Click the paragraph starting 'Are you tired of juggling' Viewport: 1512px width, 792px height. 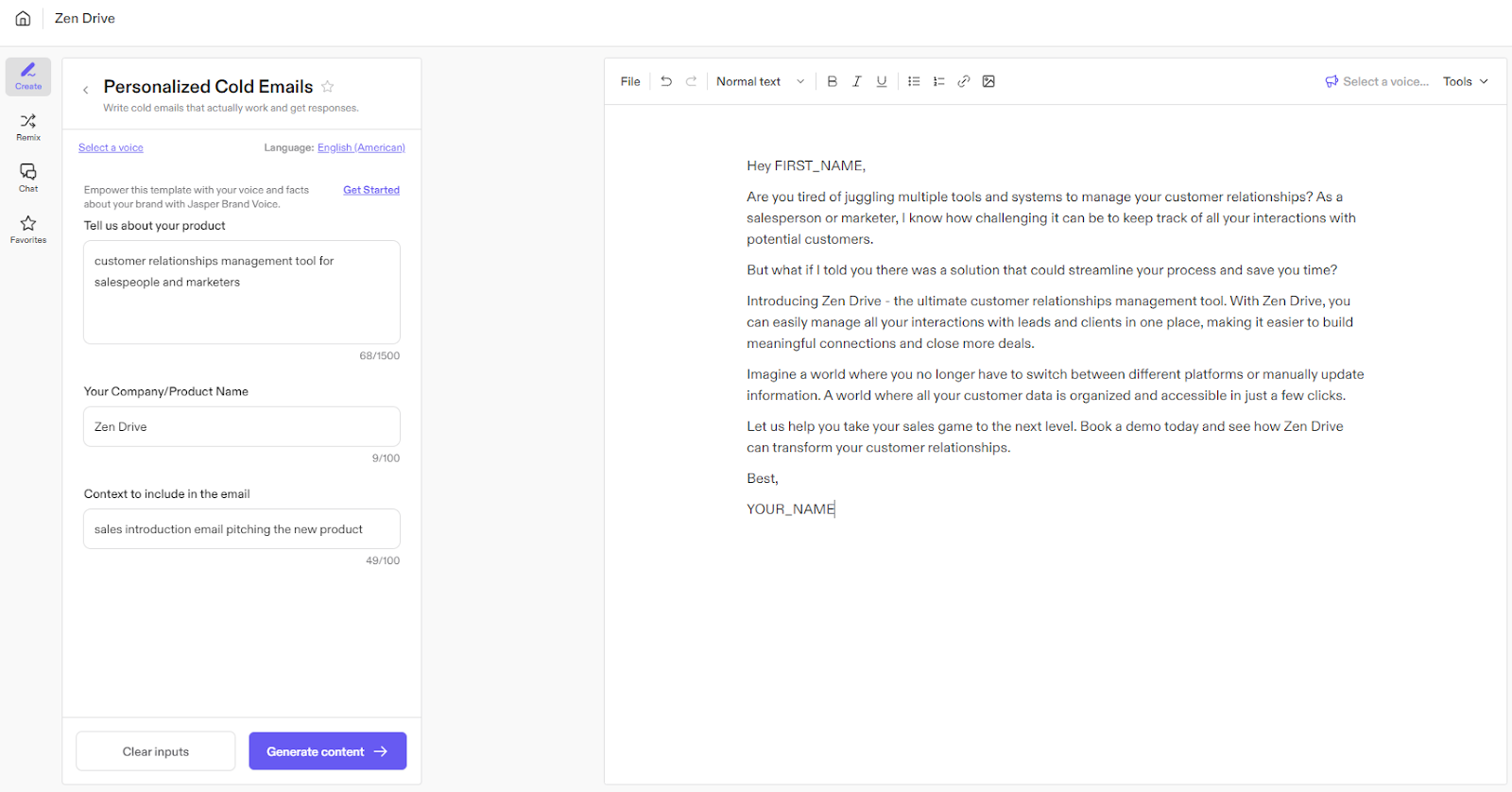tap(1051, 218)
